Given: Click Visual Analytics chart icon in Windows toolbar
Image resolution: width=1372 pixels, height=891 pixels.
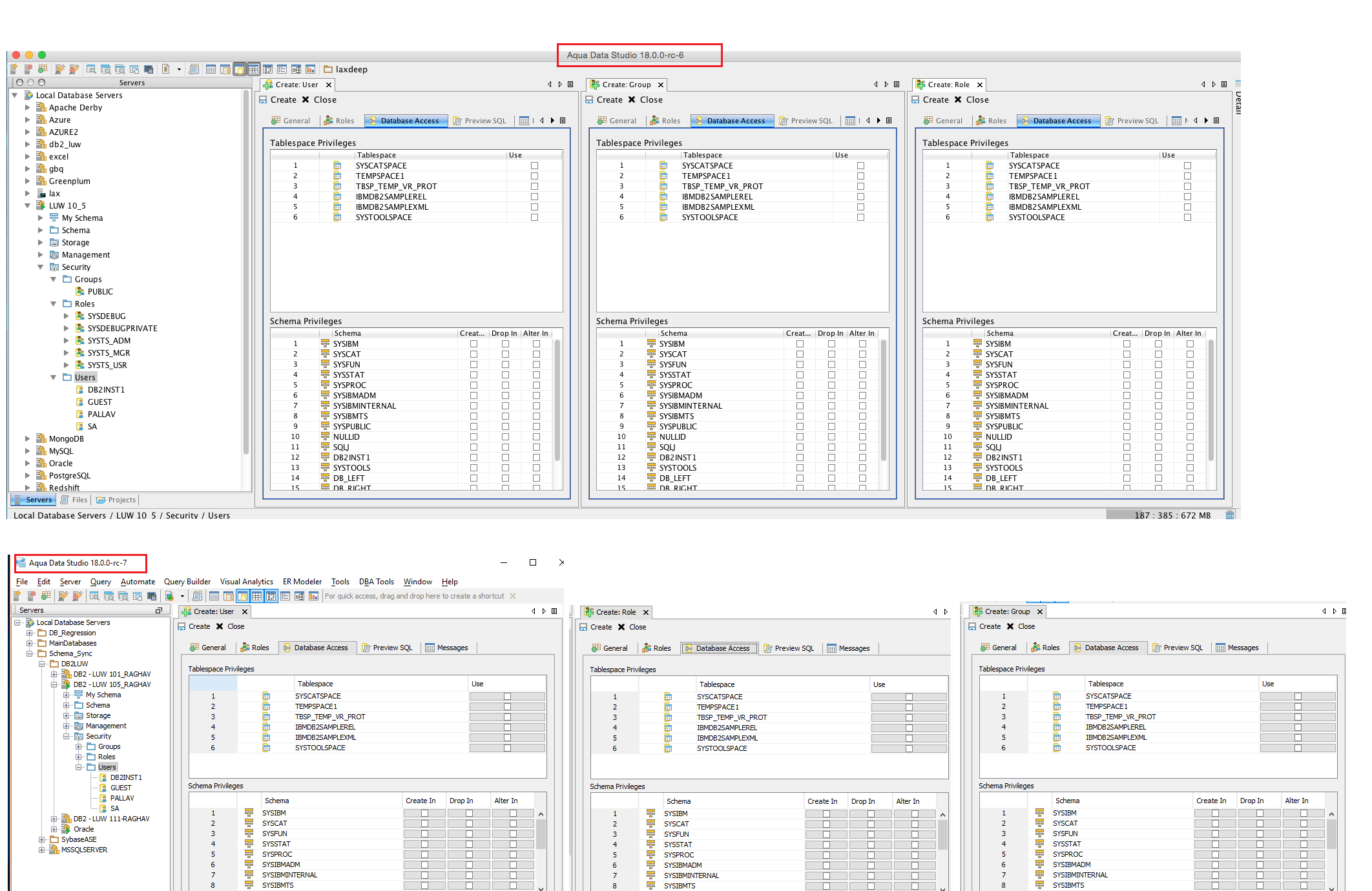Looking at the screenshot, I should (x=313, y=596).
